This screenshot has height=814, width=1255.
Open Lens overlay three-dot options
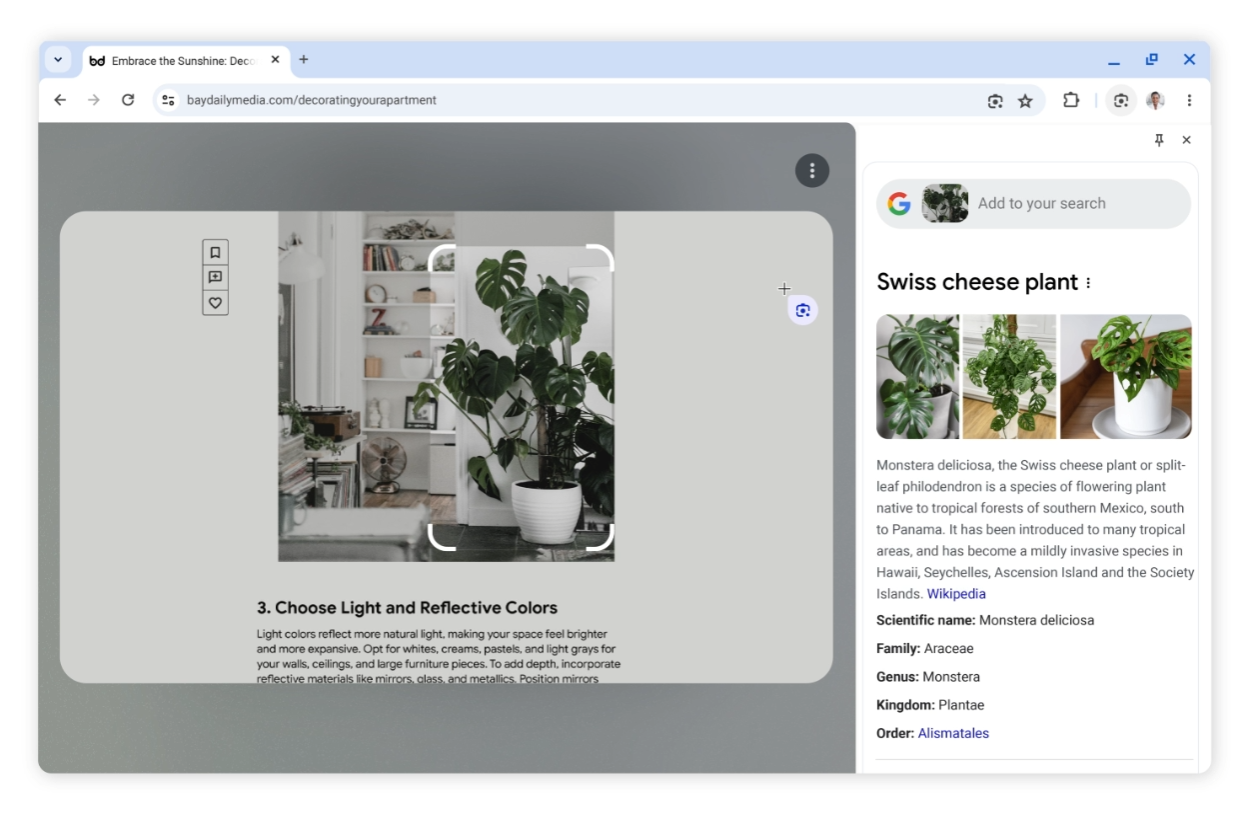tap(812, 171)
